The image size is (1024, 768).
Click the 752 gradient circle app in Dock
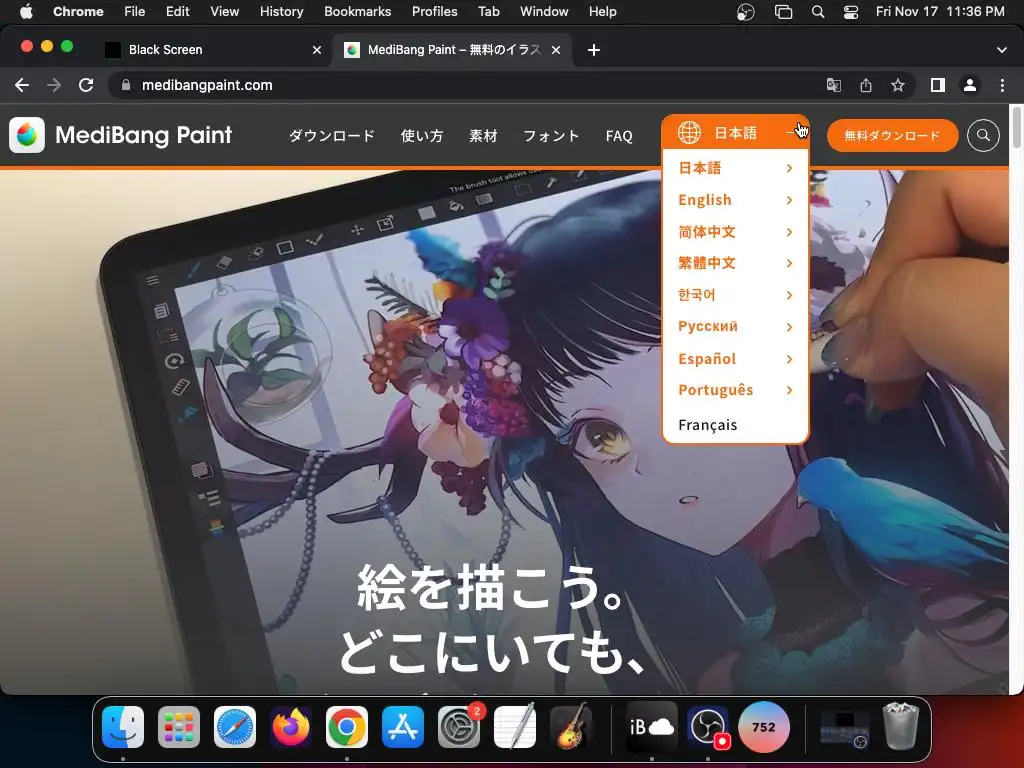[763, 727]
